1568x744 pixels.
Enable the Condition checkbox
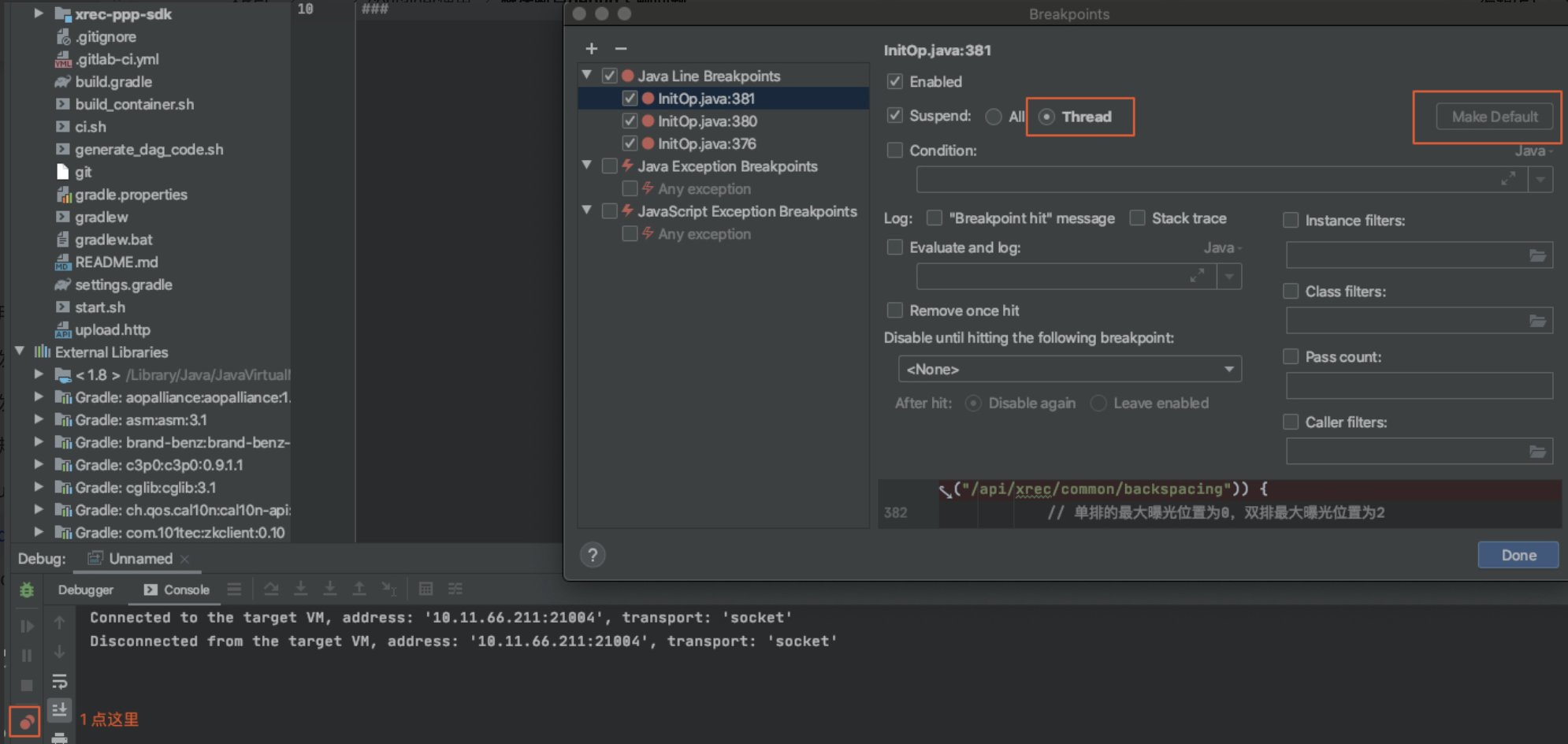click(x=895, y=151)
